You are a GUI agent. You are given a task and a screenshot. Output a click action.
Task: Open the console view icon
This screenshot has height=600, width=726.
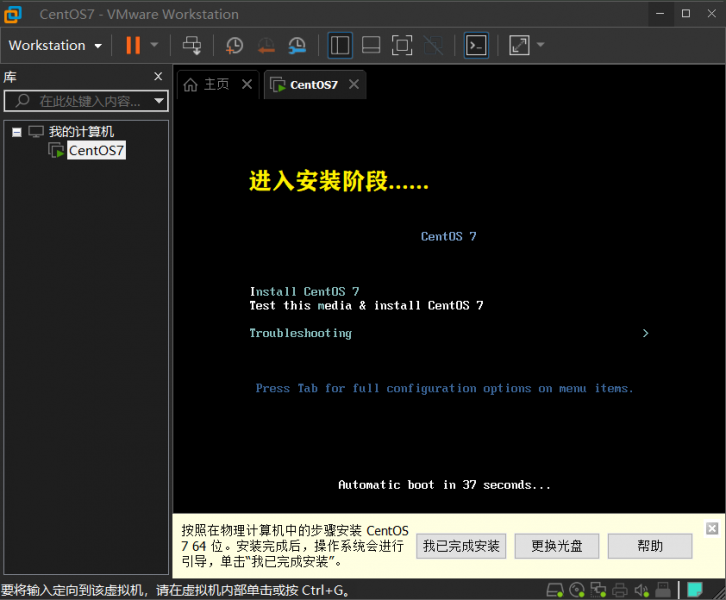tap(477, 45)
